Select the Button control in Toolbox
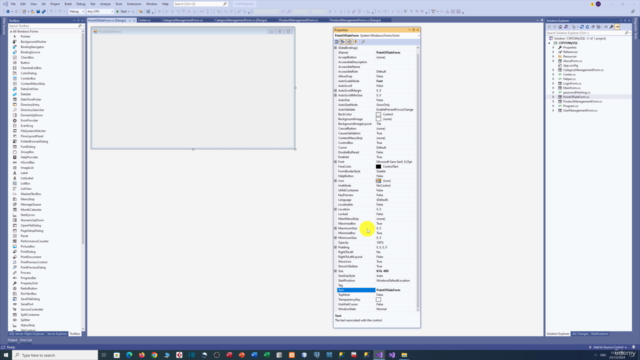The image size is (640, 360). [25, 63]
